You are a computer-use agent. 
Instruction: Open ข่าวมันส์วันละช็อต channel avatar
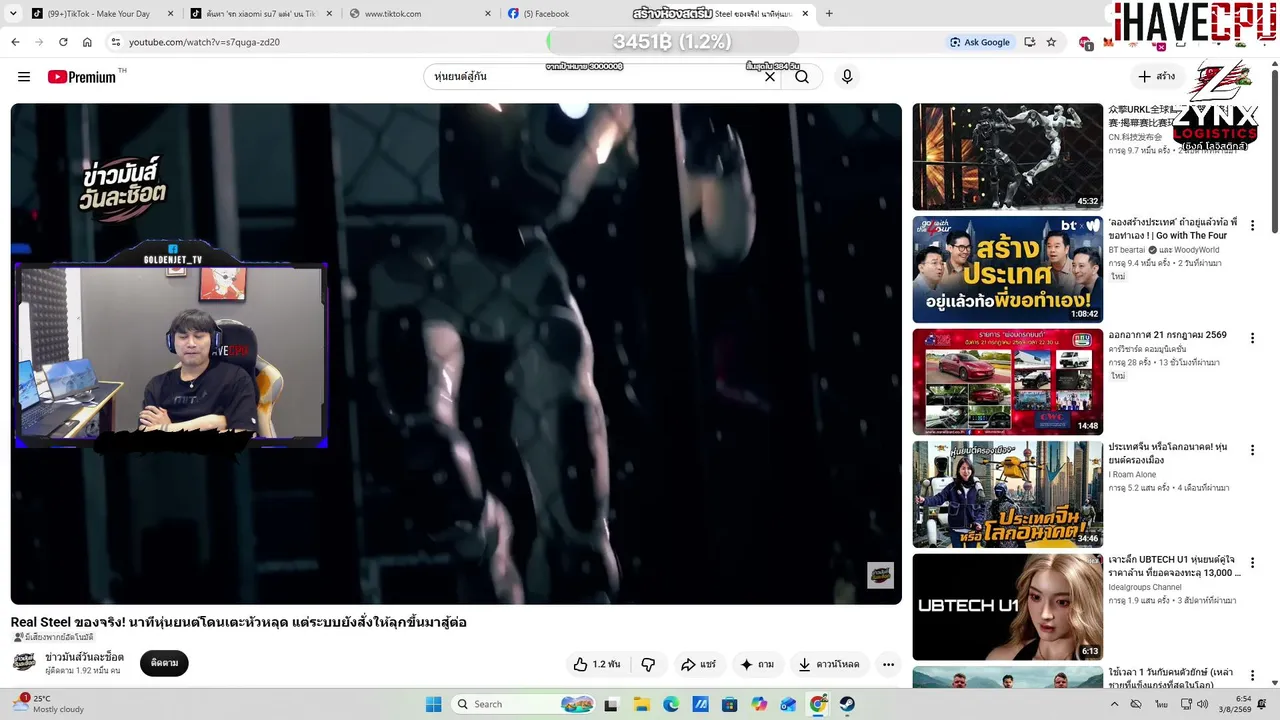pos(24,662)
